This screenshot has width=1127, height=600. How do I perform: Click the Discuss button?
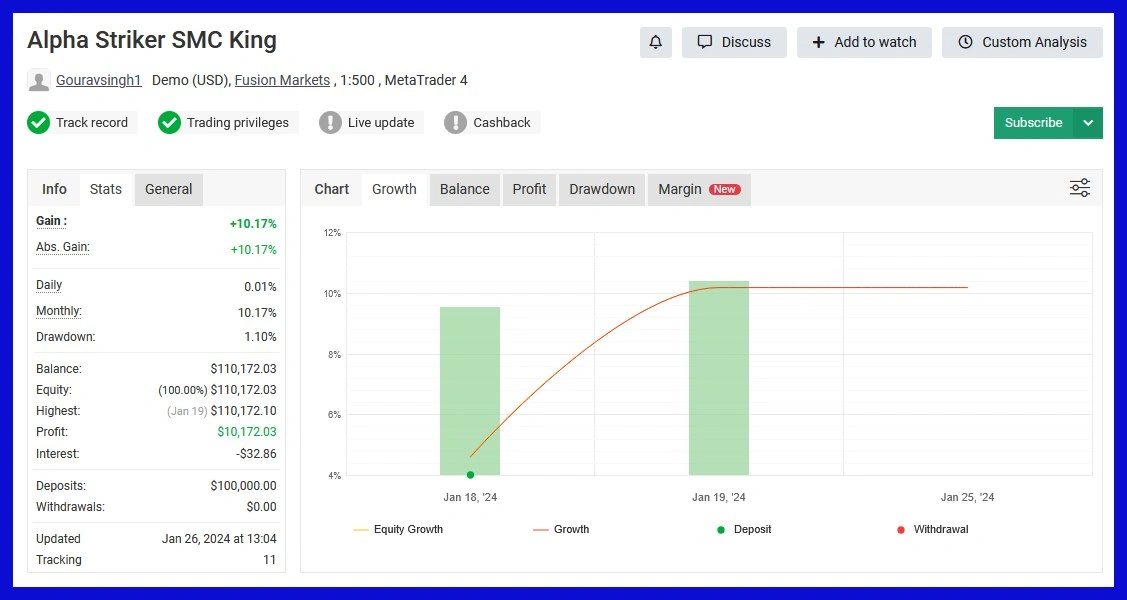pos(734,42)
